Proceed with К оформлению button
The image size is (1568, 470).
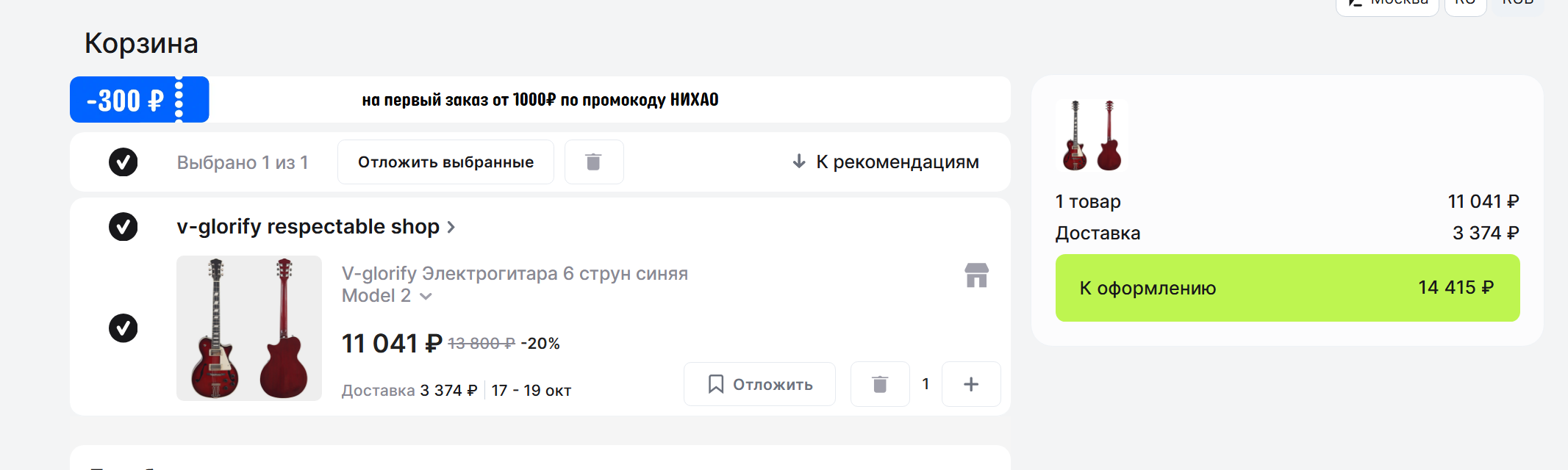coord(1287,288)
